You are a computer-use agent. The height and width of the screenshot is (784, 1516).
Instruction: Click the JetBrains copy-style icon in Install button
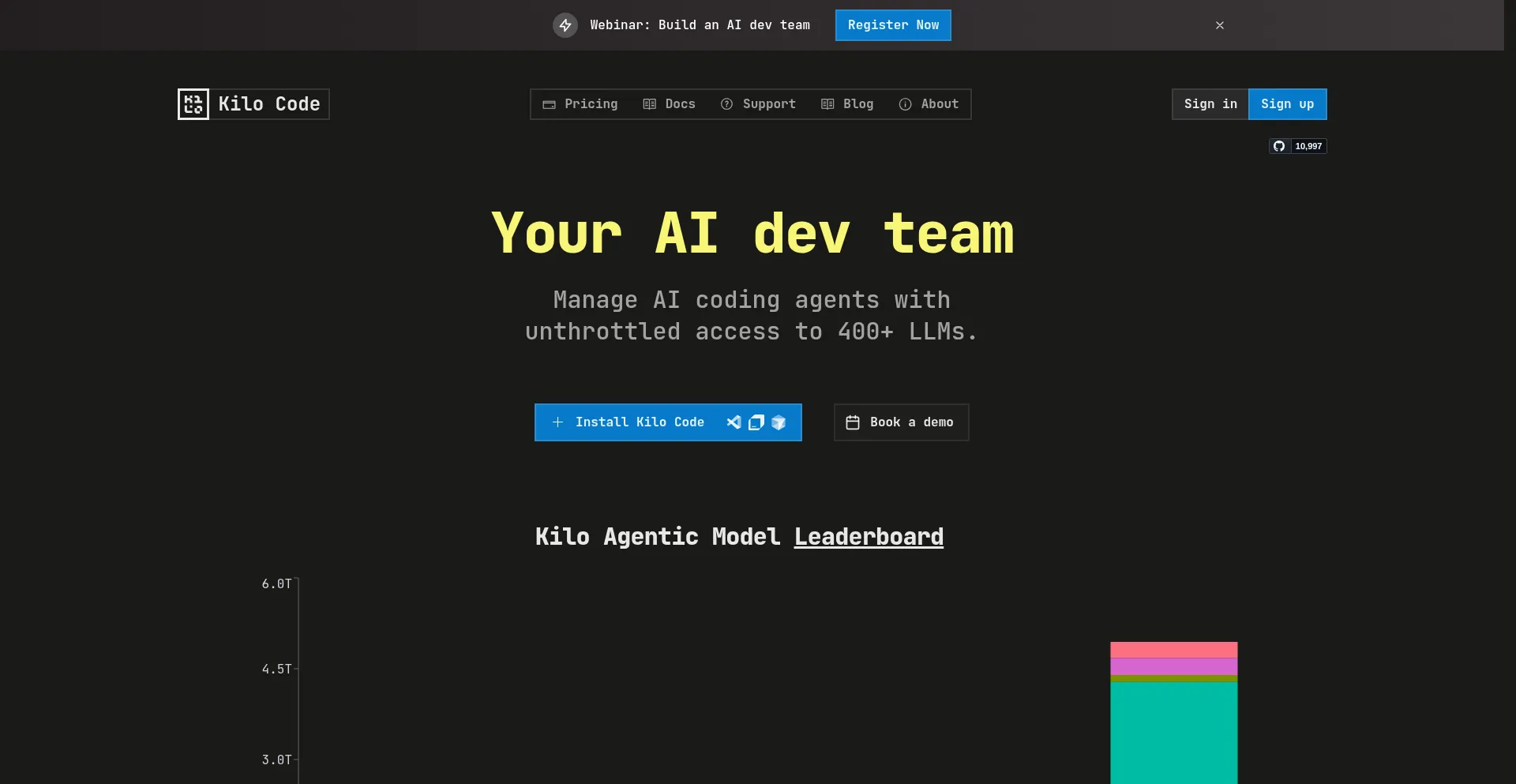click(x=756, y=422)
